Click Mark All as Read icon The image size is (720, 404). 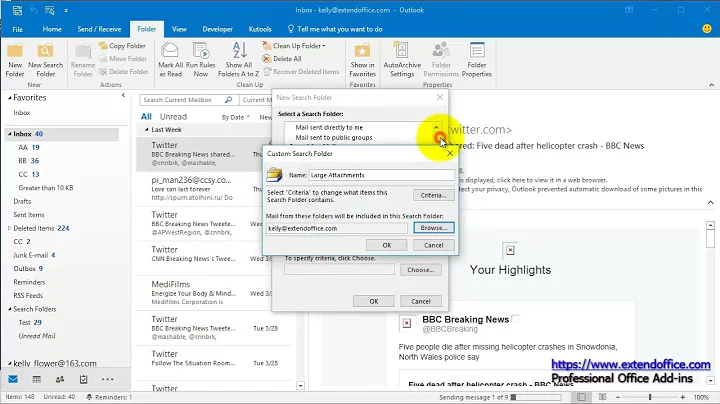[x=170, y=60]
